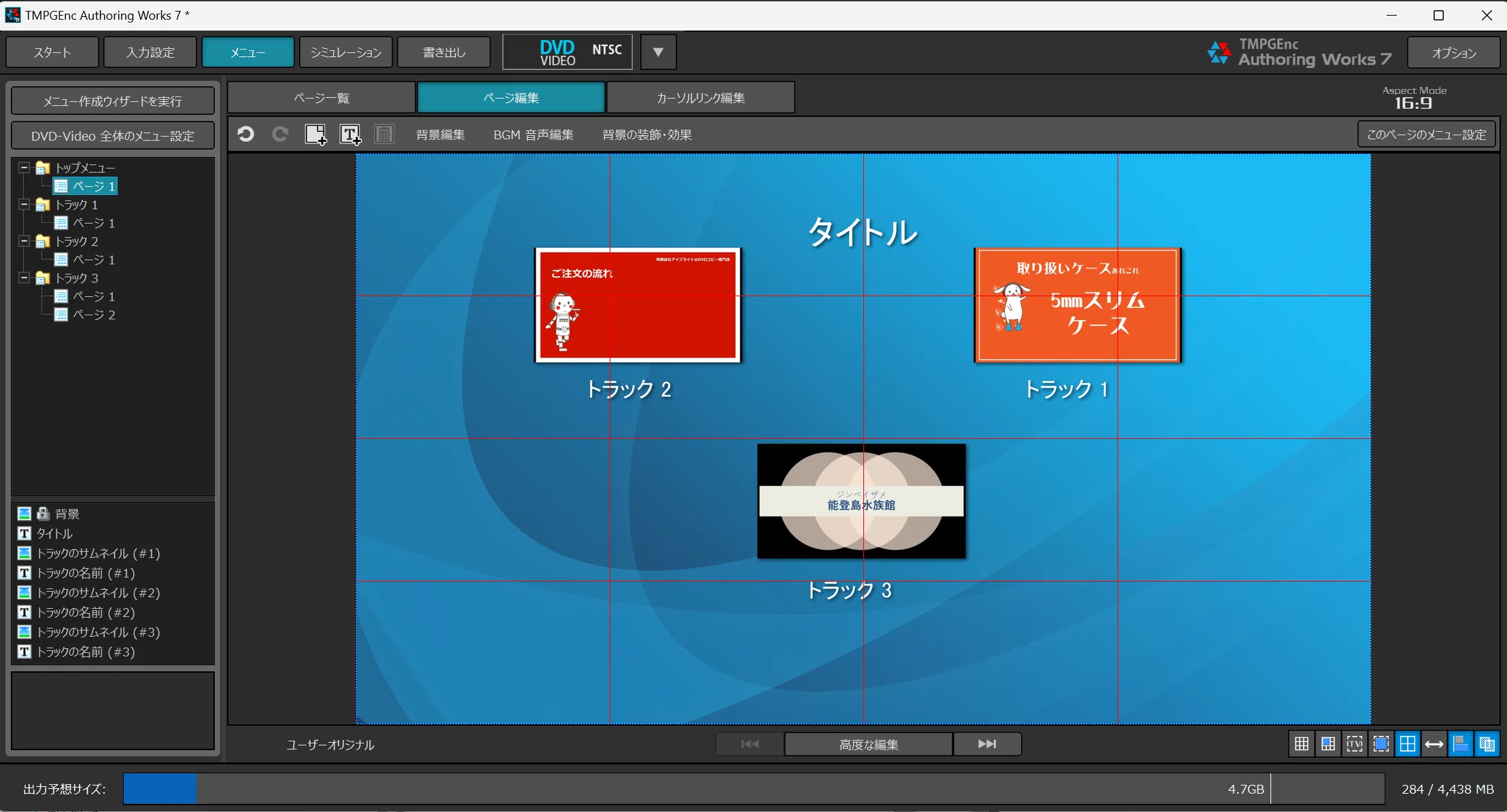Click the horizontal double-arrow icon
1507x812 pixels.
(1434, 744)
